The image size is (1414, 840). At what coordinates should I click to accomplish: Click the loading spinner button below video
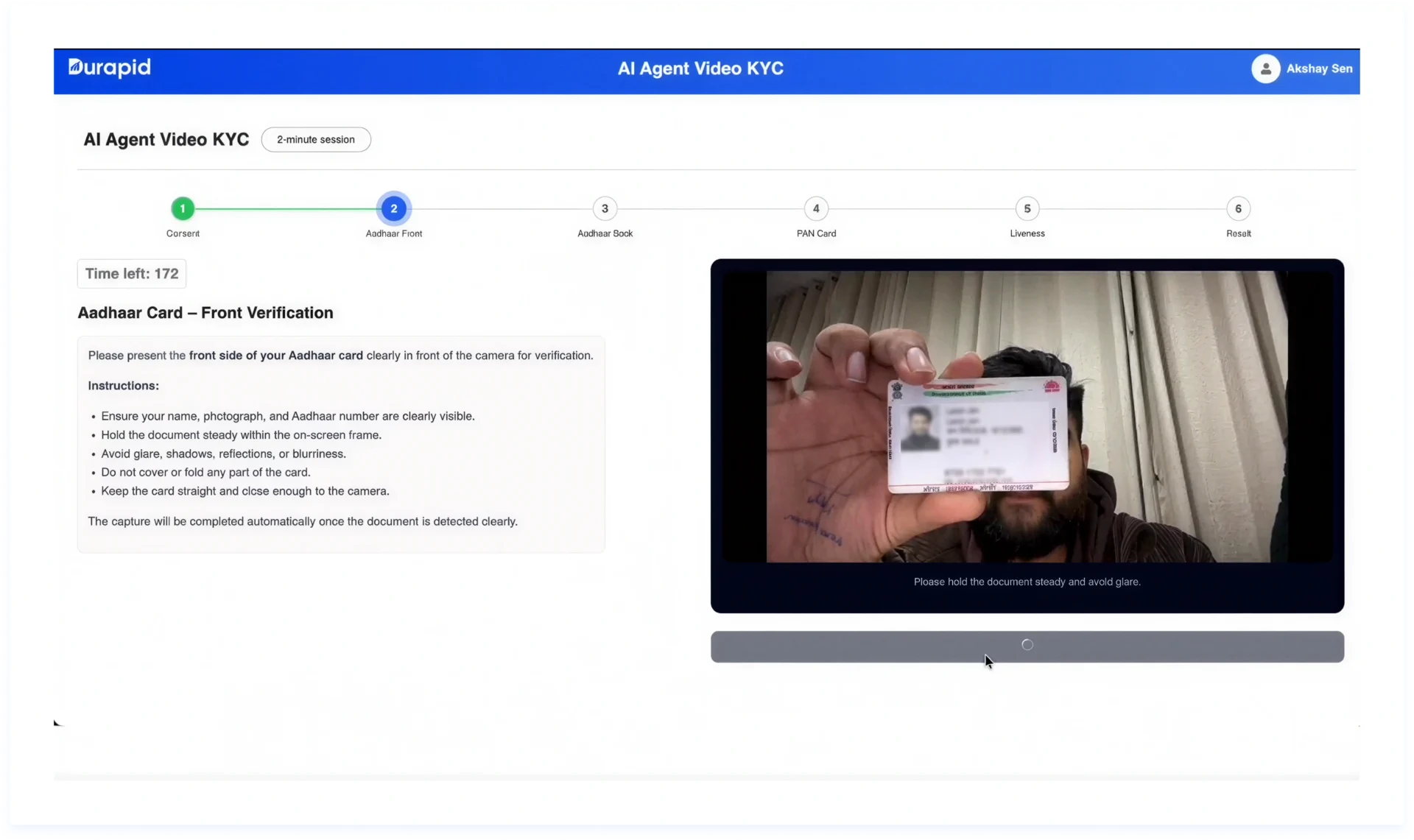tap(1027, 646)
